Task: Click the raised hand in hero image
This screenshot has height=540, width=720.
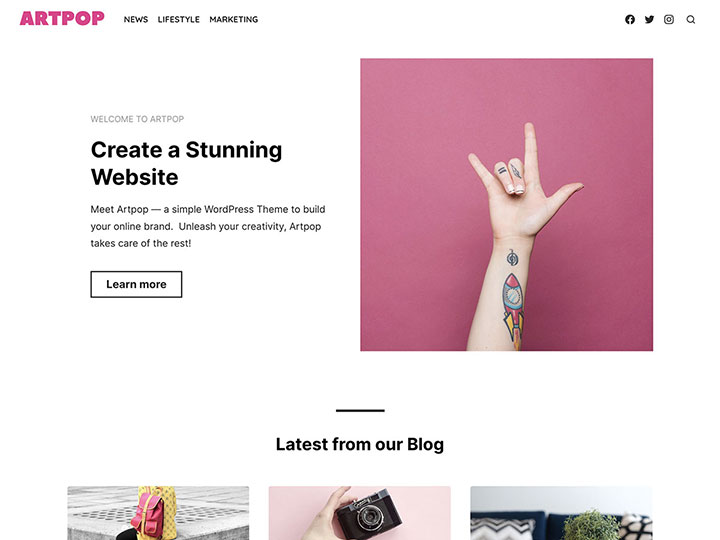Action: 521,184
